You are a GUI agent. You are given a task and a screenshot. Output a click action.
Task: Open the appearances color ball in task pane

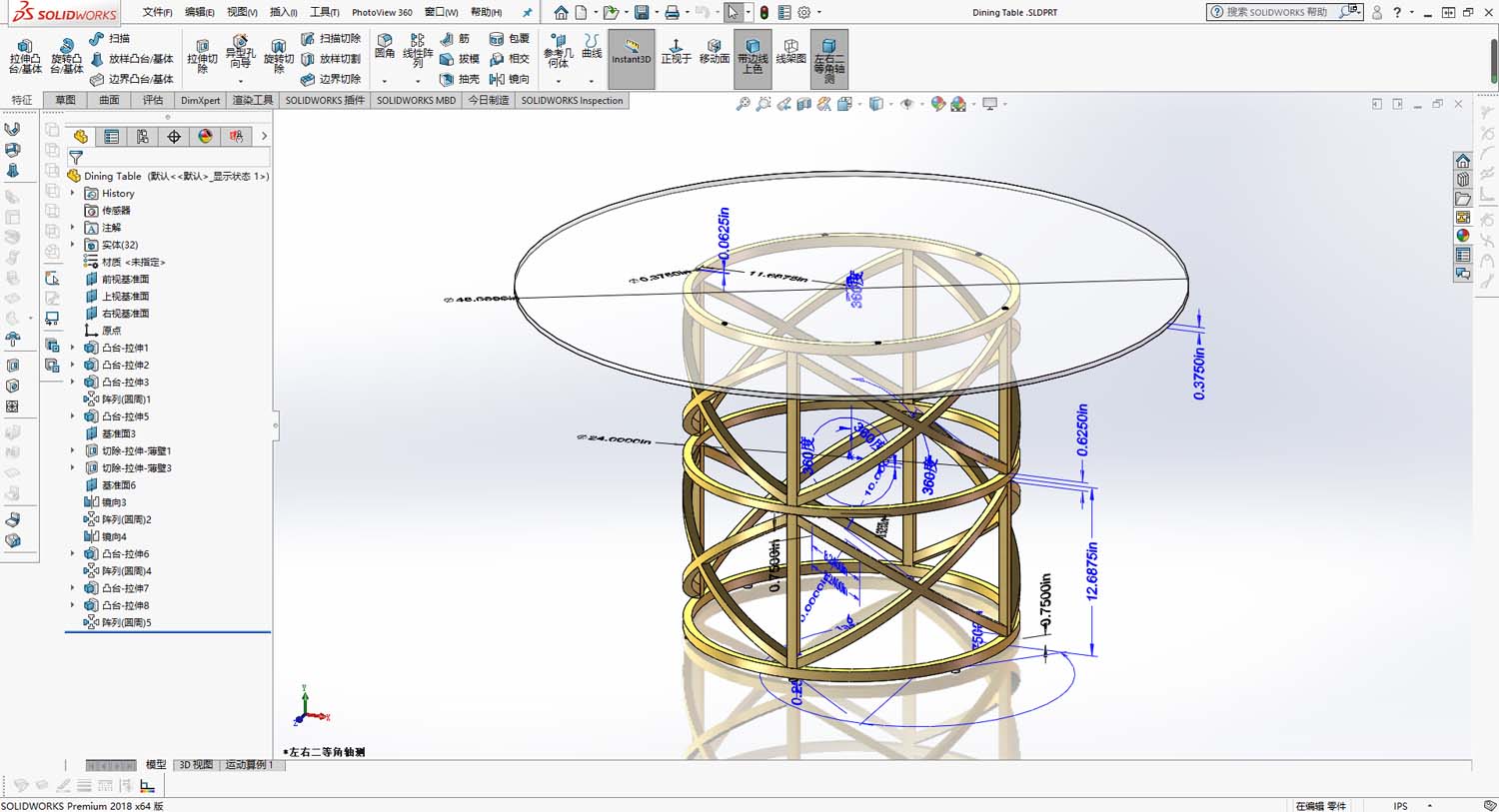pos(1463,236)
